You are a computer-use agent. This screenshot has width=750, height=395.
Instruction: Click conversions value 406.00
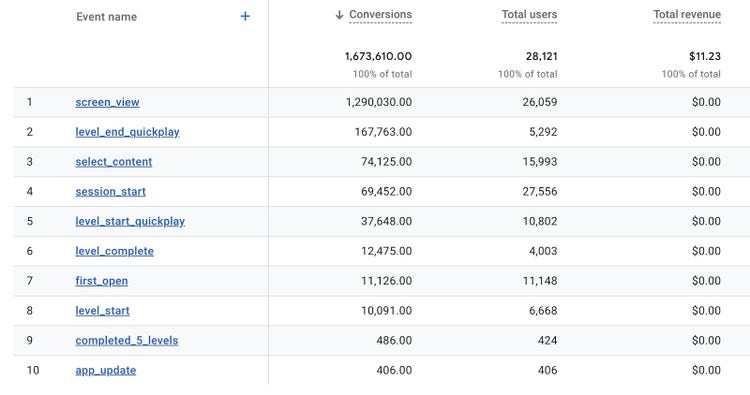click(x=394, y=370)
